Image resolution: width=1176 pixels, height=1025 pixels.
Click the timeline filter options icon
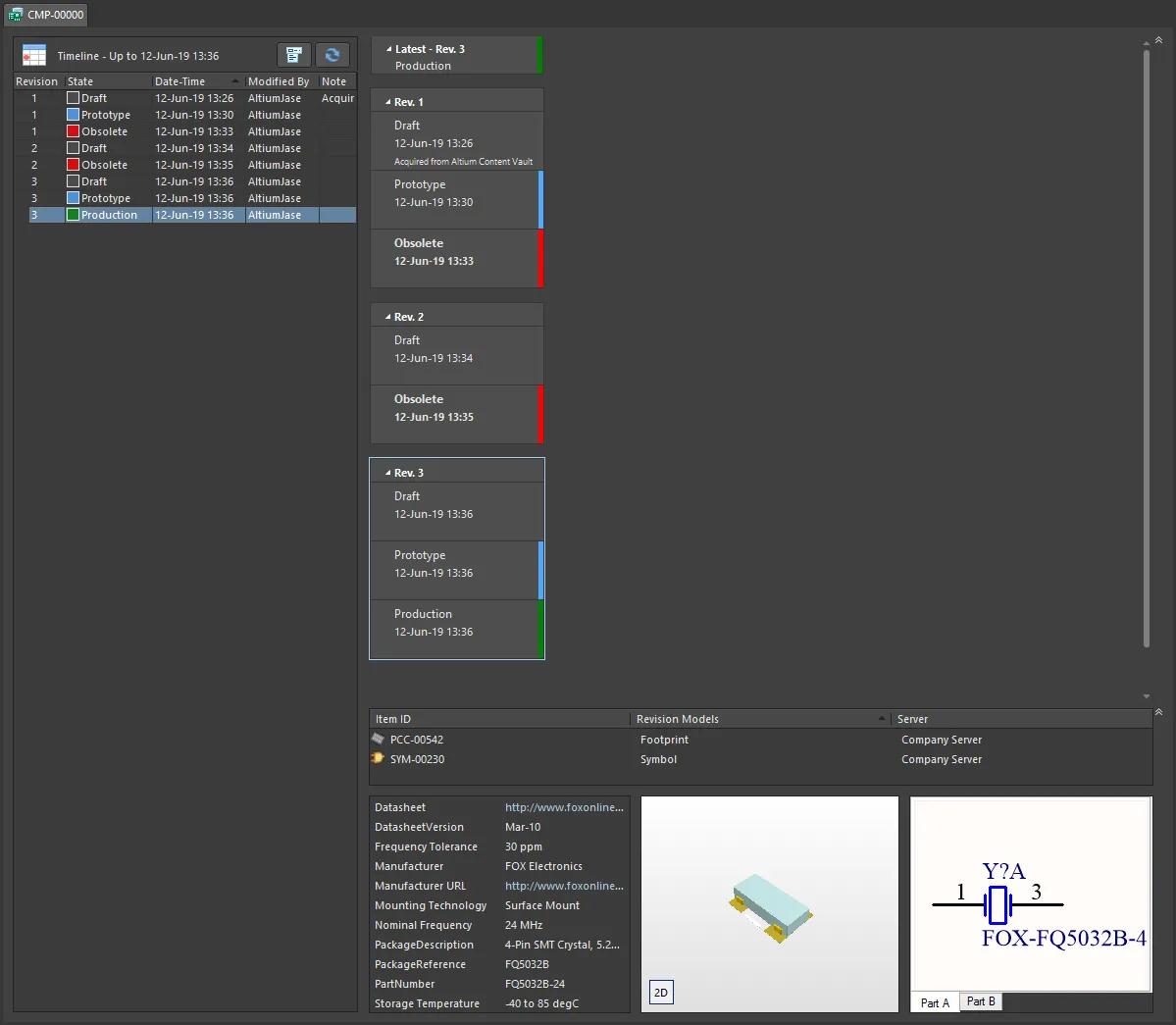(x=293, y=56)
